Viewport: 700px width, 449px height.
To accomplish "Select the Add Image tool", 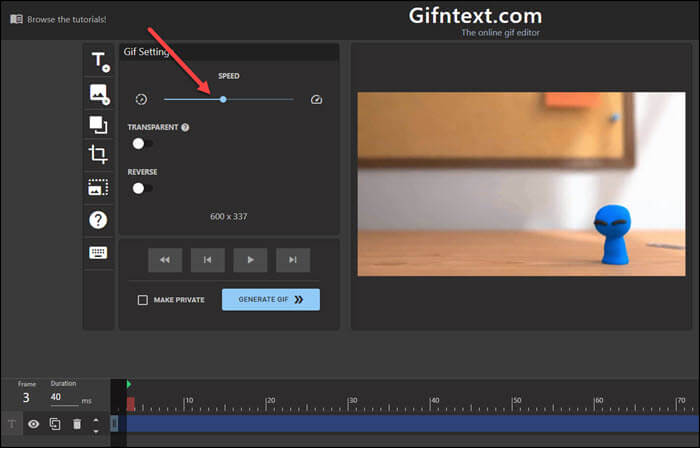I will (99, 94).
